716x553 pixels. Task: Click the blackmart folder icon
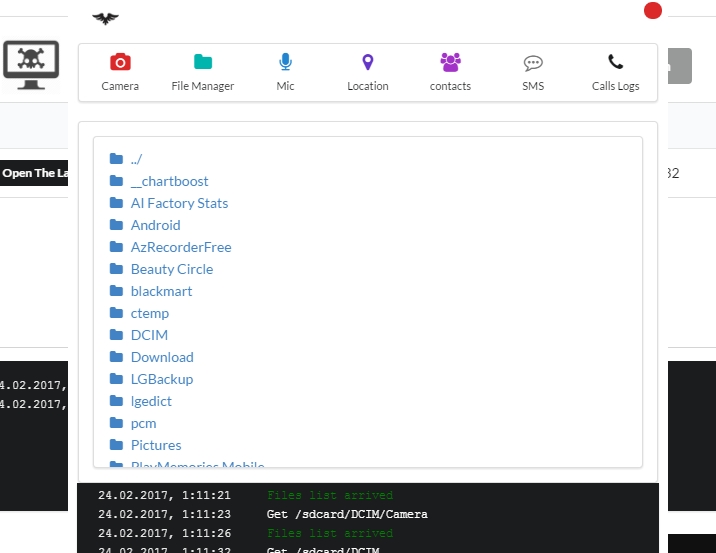117,291
